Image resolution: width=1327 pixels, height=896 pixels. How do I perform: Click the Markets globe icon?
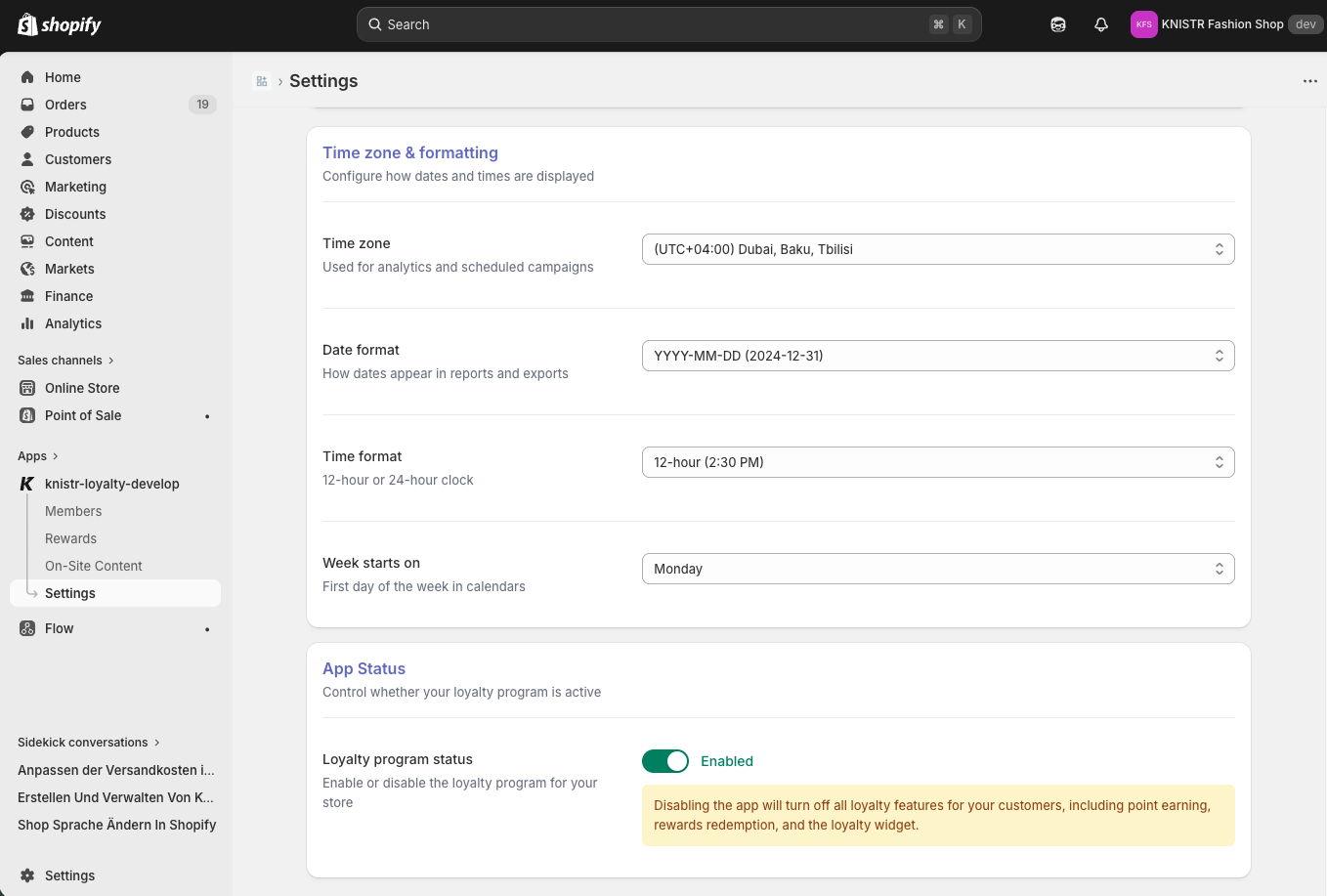27,269
